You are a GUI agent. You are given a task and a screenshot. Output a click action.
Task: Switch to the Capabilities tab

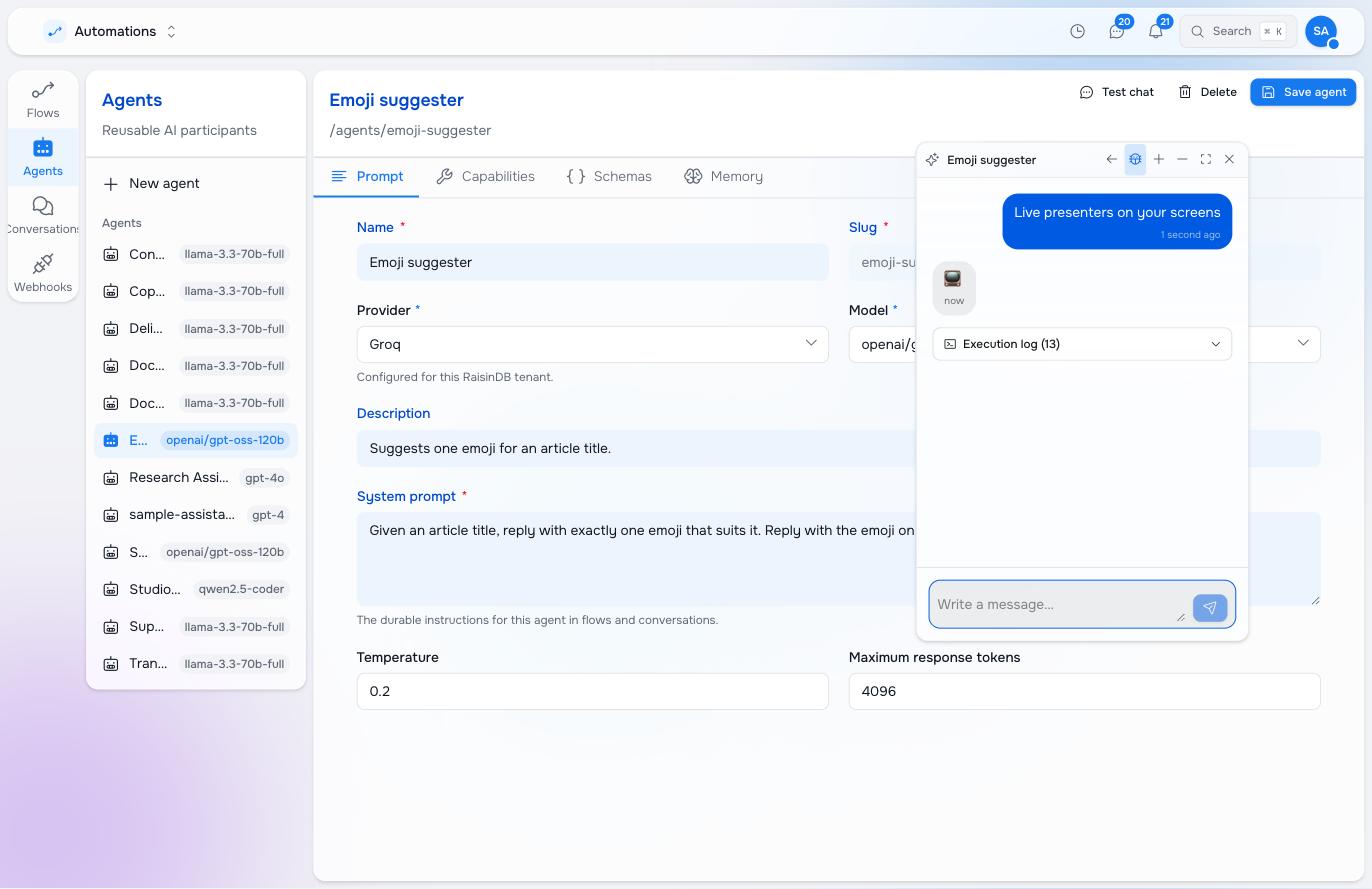485,177
